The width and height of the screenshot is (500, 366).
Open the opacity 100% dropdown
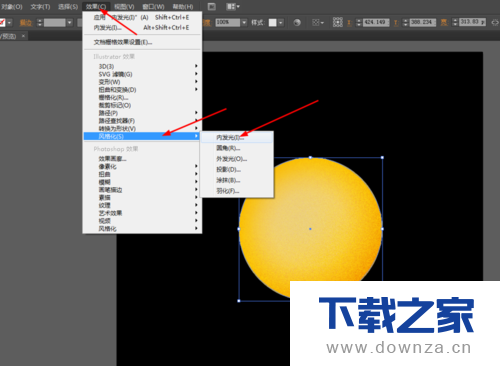(x=244, y=22)
